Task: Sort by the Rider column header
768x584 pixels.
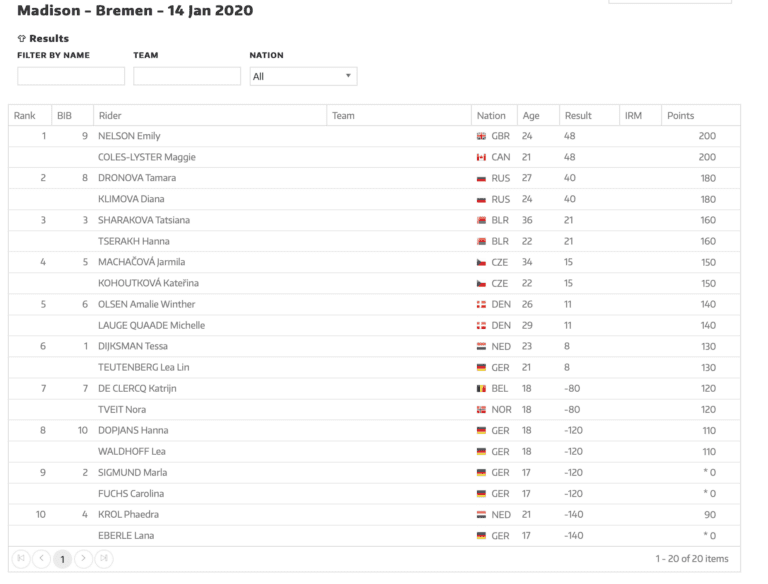Action: [110, 116]
